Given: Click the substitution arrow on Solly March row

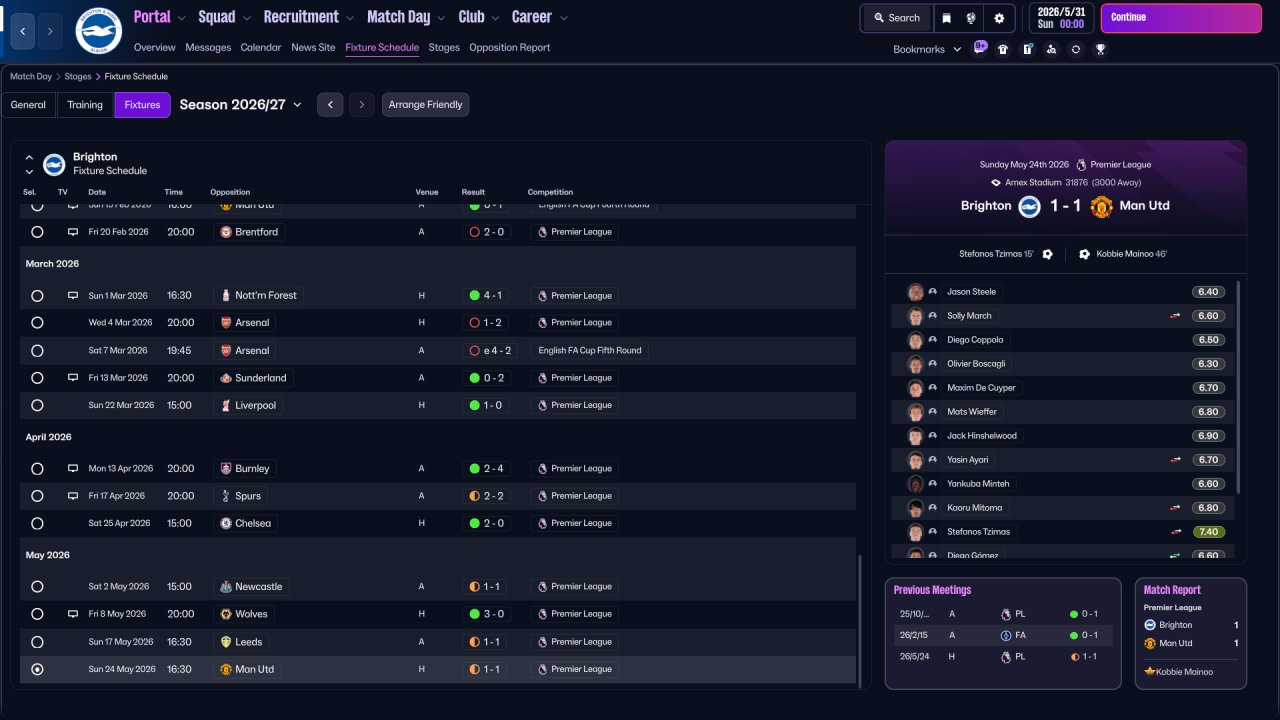Looking at the screenshot, I should click(x=1176, y=316).
